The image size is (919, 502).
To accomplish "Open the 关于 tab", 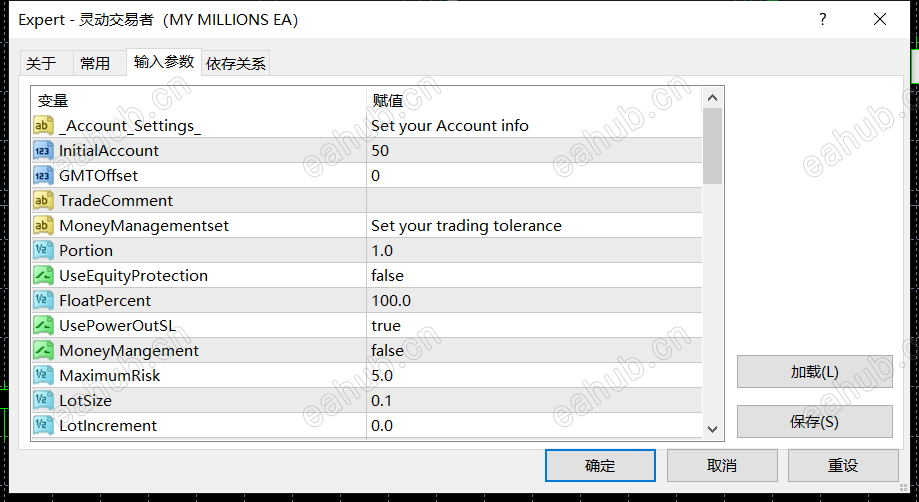I will (x=46, y=63).
